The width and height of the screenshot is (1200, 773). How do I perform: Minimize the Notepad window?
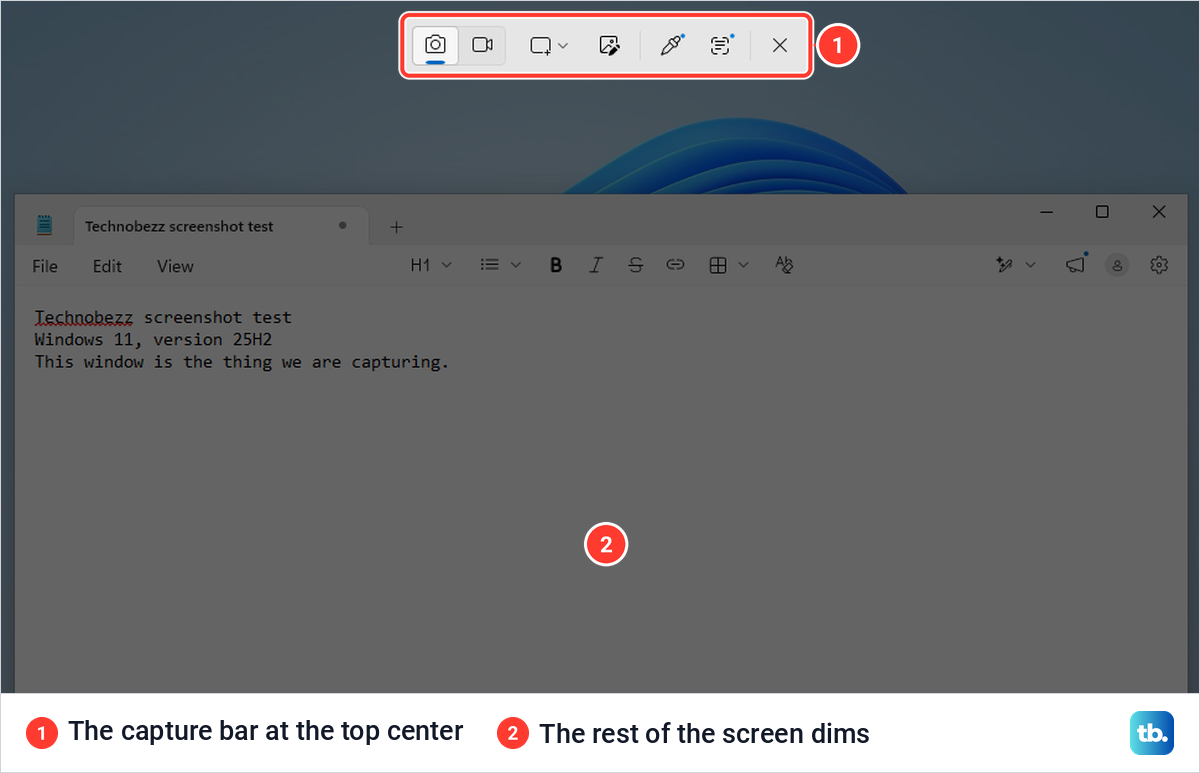pos(1047,212)
